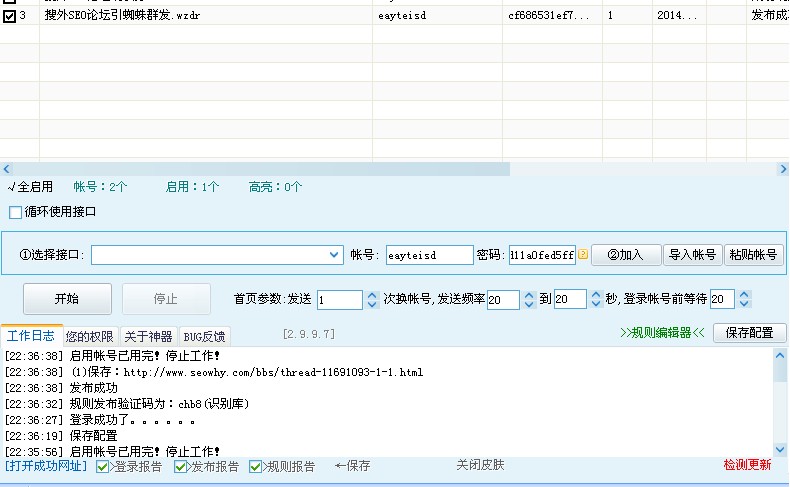Click the 密码 input field
790x487 pixels.
[x=542, y=255]
